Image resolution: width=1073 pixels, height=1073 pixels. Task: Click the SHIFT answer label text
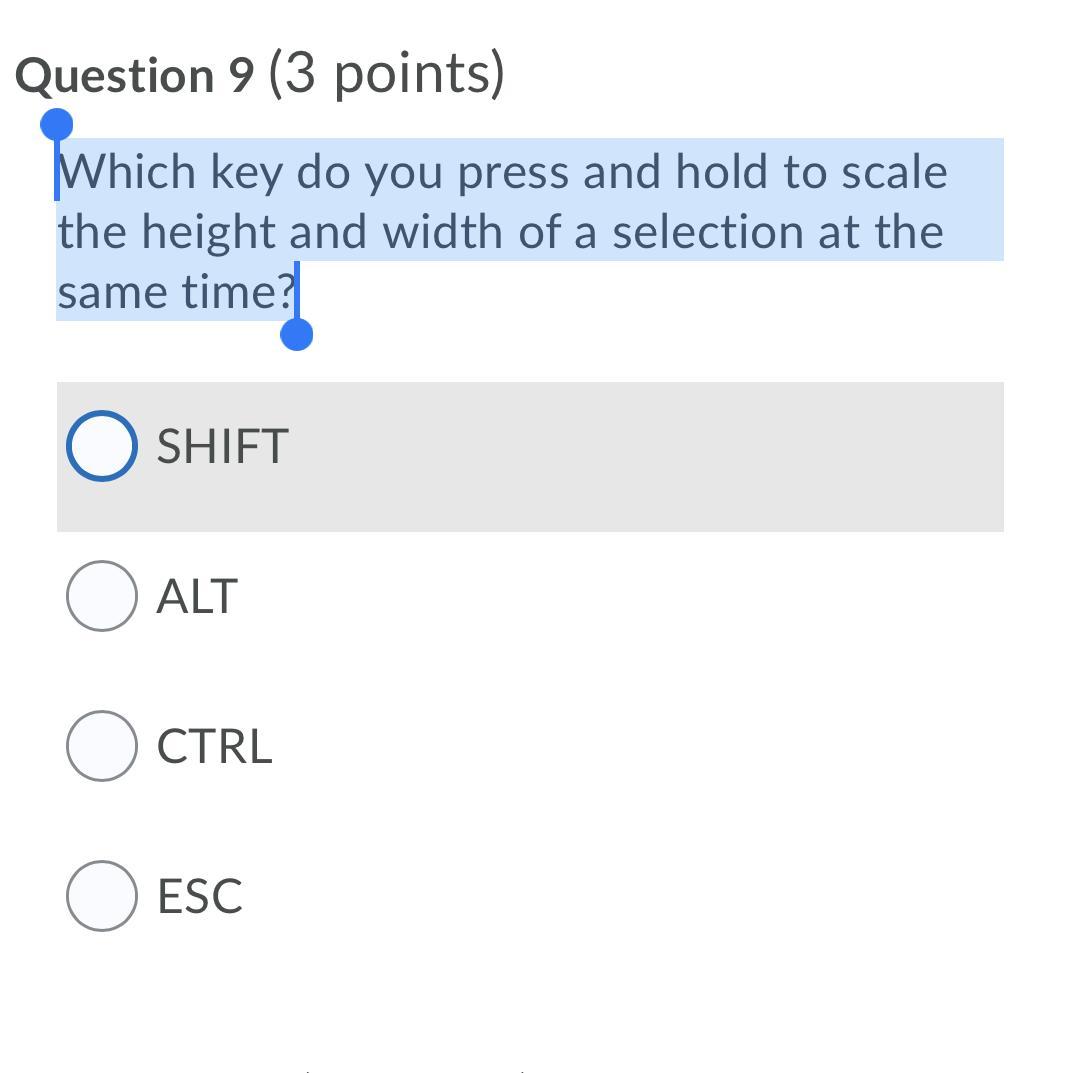click(x=222, y=446)
